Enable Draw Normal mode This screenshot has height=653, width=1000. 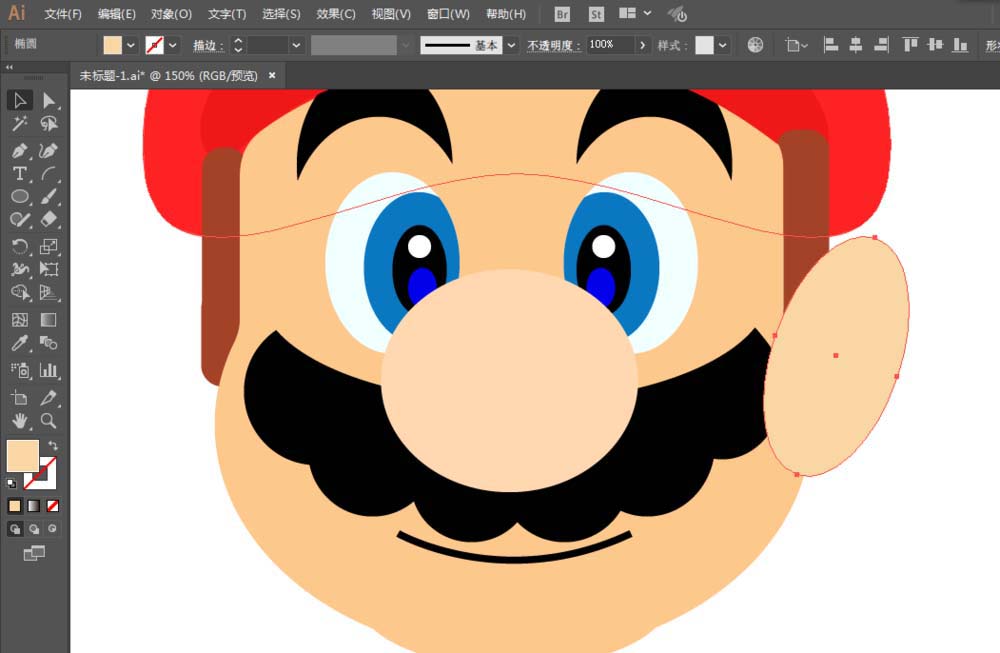(x=15, y=529)
